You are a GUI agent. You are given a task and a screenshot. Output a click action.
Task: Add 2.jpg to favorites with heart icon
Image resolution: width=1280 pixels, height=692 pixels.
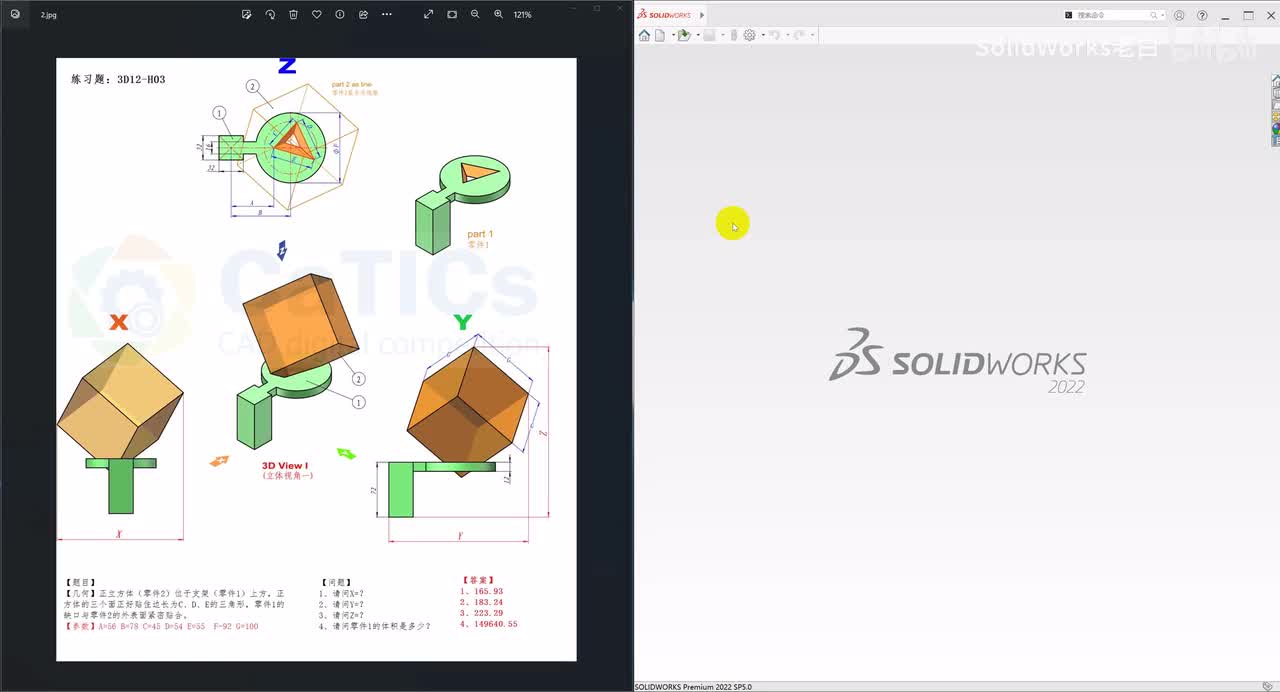click(317, 14)
